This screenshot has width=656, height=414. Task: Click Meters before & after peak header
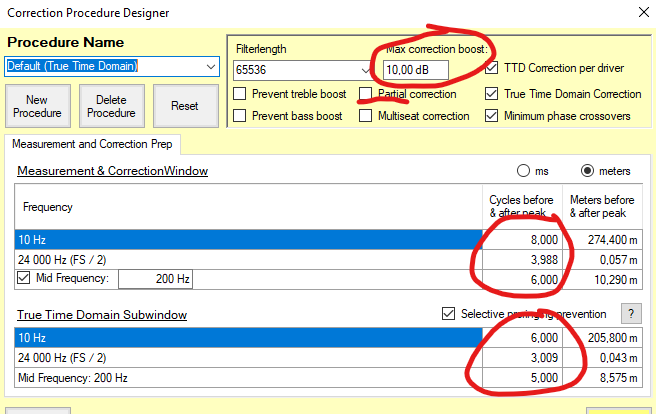coord(602,207)
